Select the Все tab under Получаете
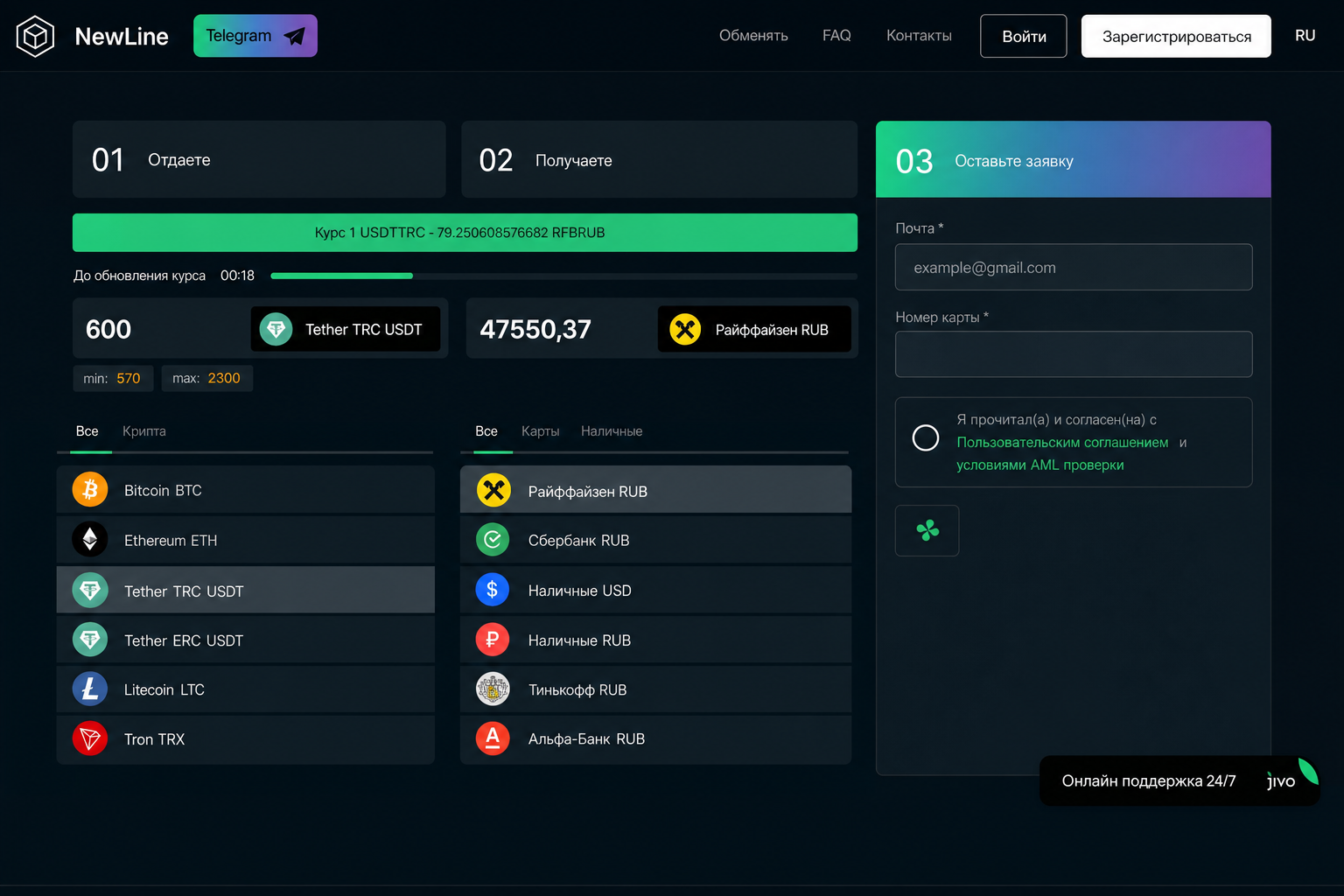Screen dimensions: 1344x896 pyautogui.click(x=486, y=431)
